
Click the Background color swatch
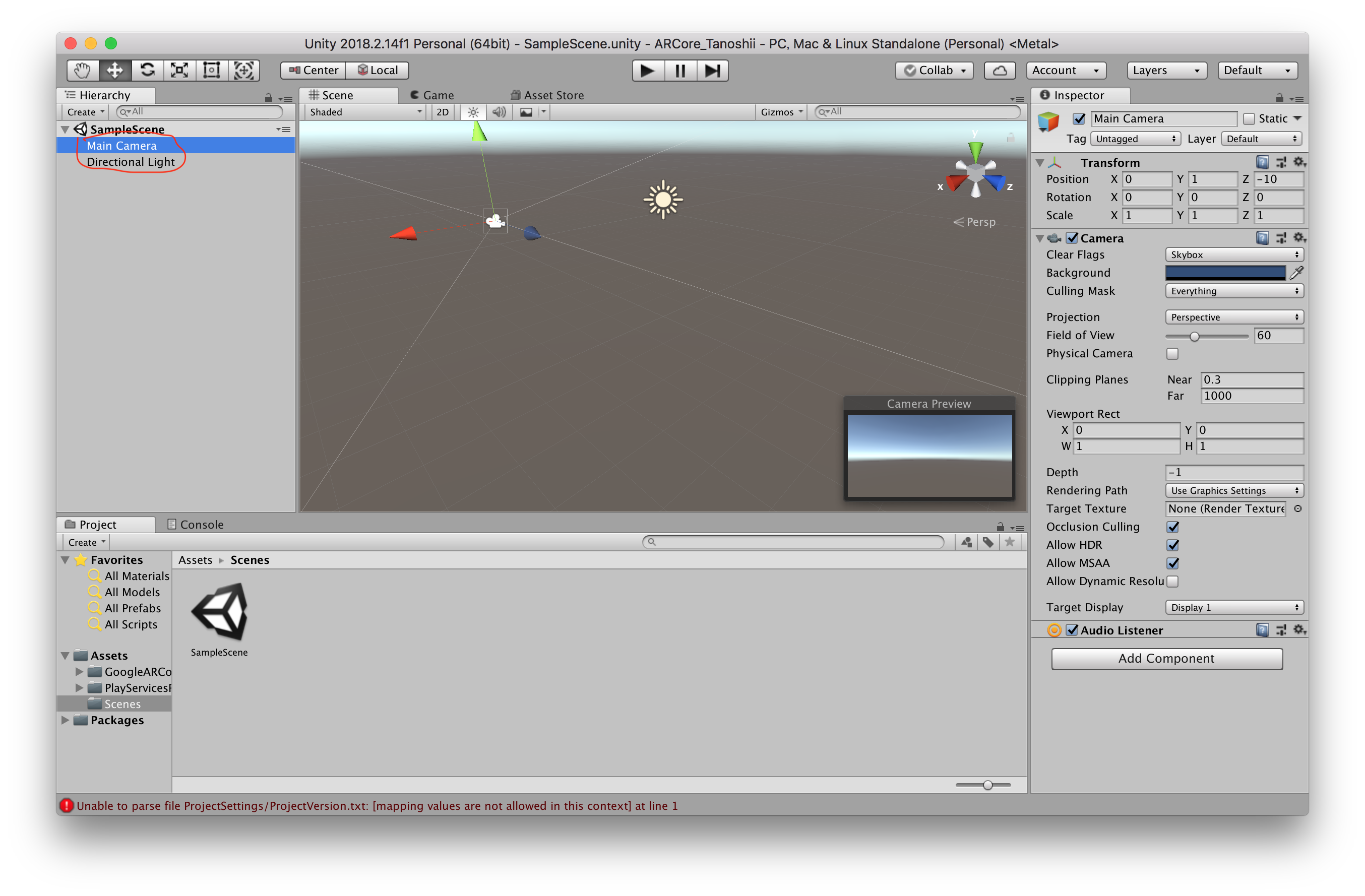[1225, 273]
